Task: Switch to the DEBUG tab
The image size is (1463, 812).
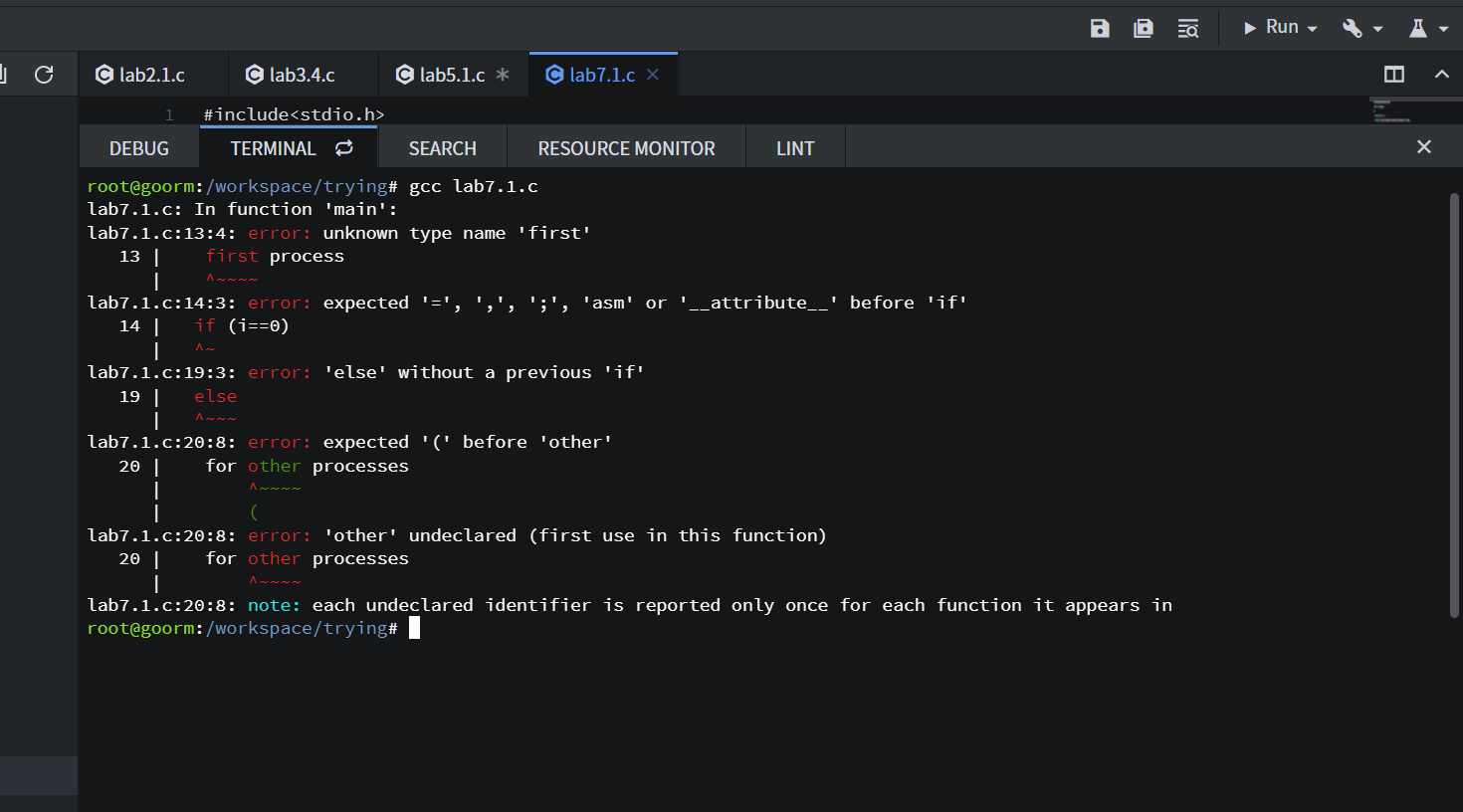Action: coord(138,147)
